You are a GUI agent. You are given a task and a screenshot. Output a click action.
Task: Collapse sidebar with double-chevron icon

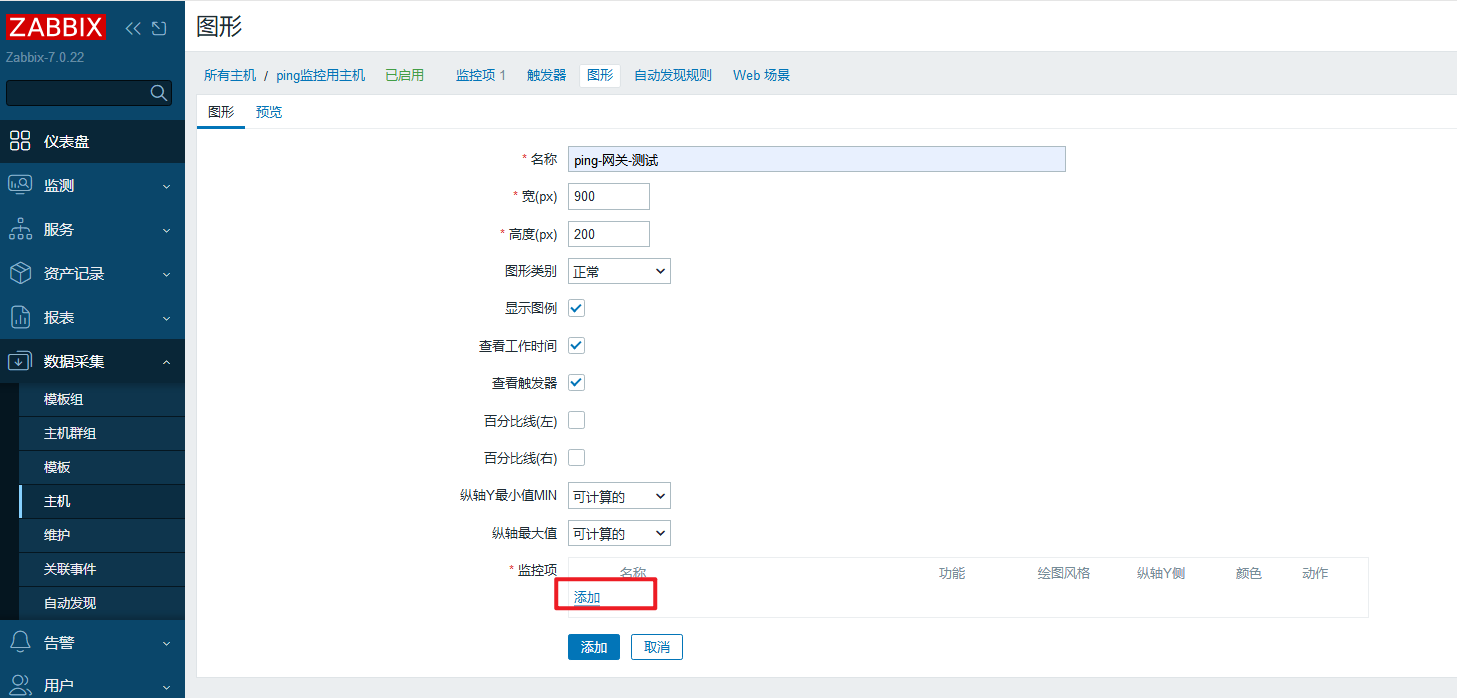pos(133,28)
